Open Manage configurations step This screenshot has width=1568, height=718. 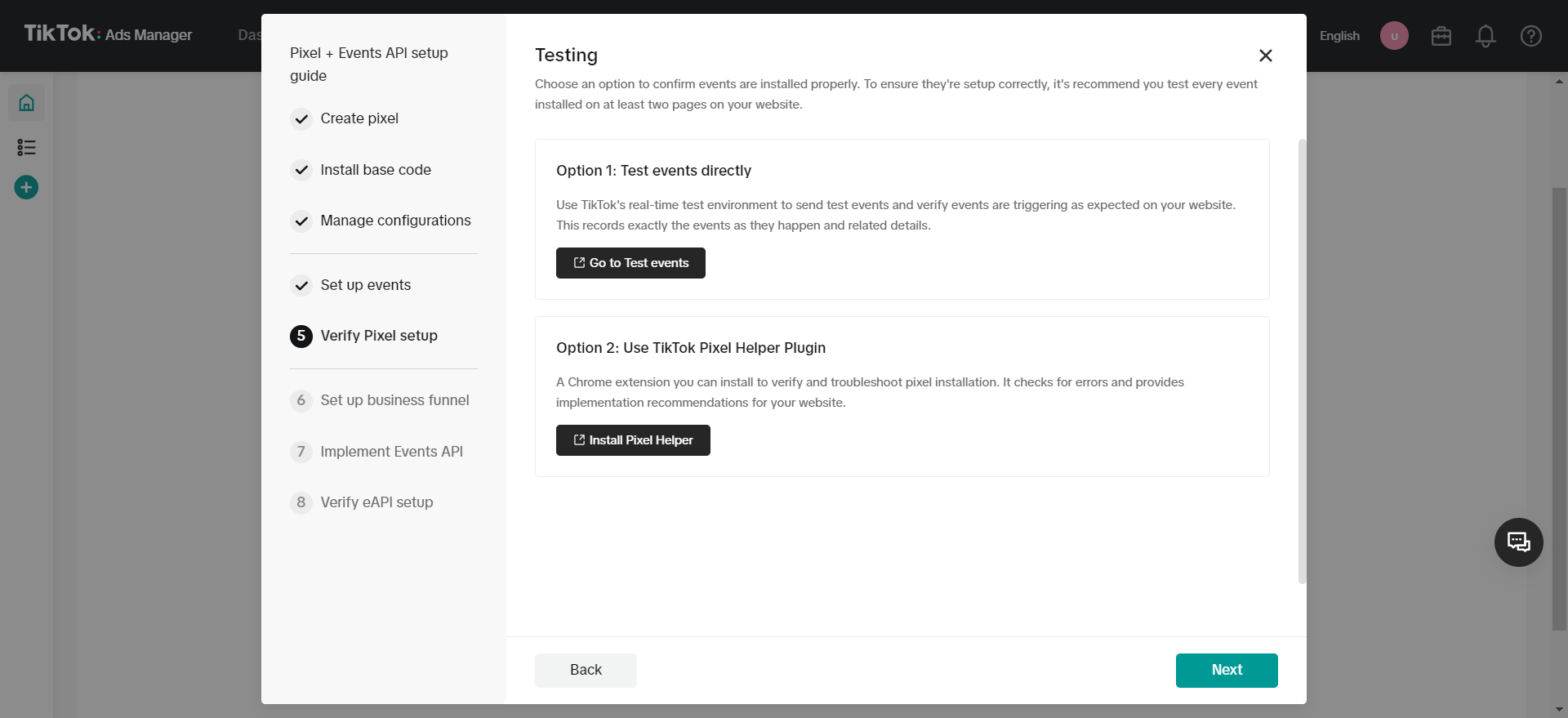pyautogui.click(x=395, y=221)
